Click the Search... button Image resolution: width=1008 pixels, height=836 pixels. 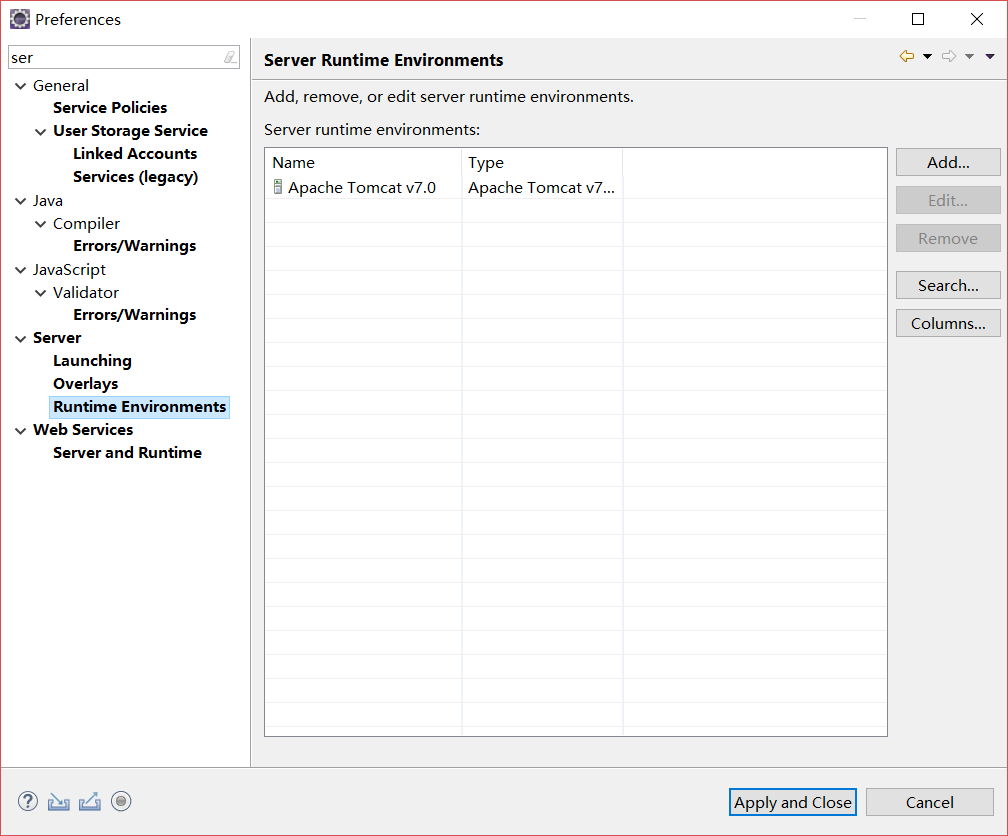(948, 286)
